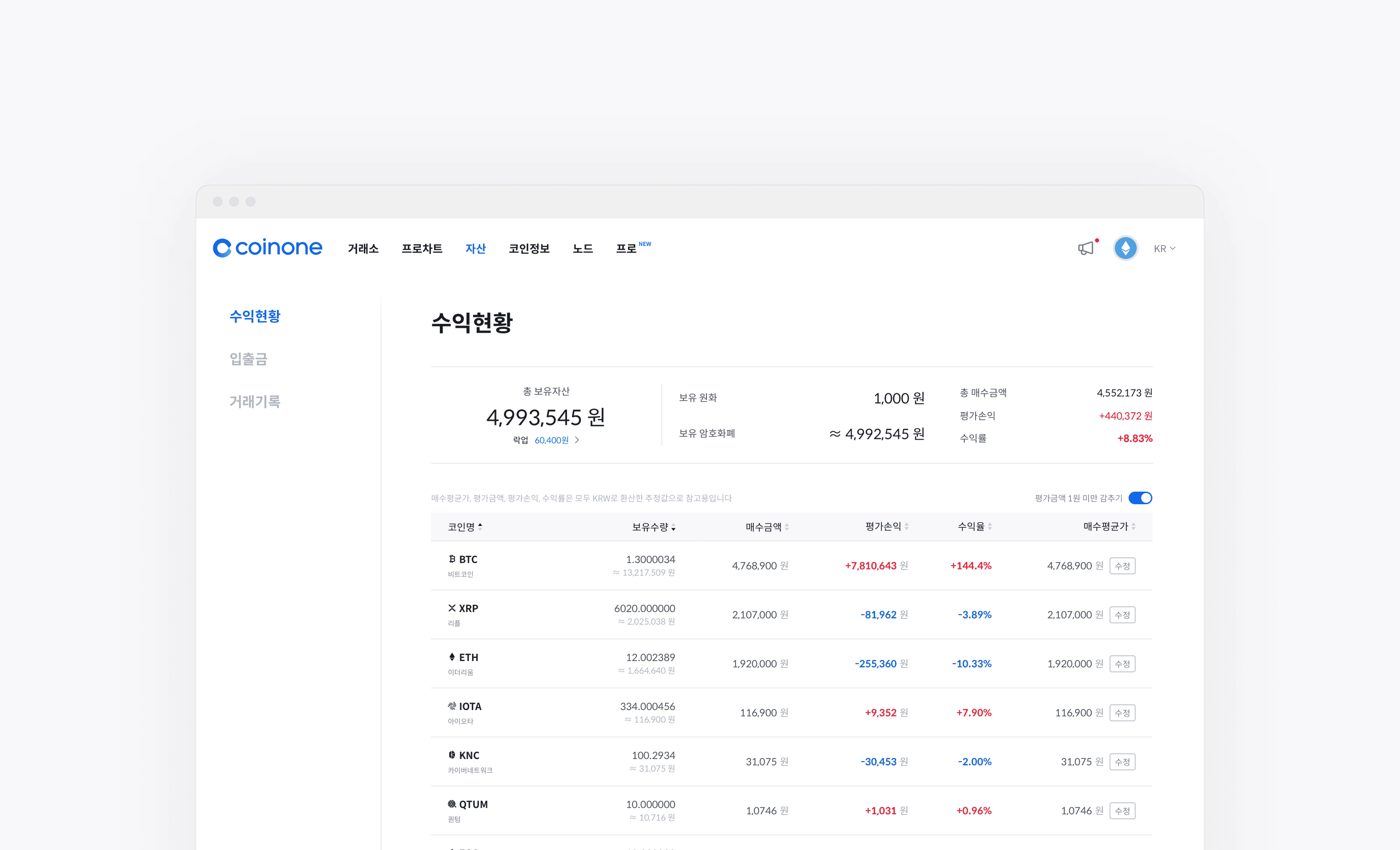Open the 프로 NEW menu
Screen dimensions: 1400x850
[634, 248]
